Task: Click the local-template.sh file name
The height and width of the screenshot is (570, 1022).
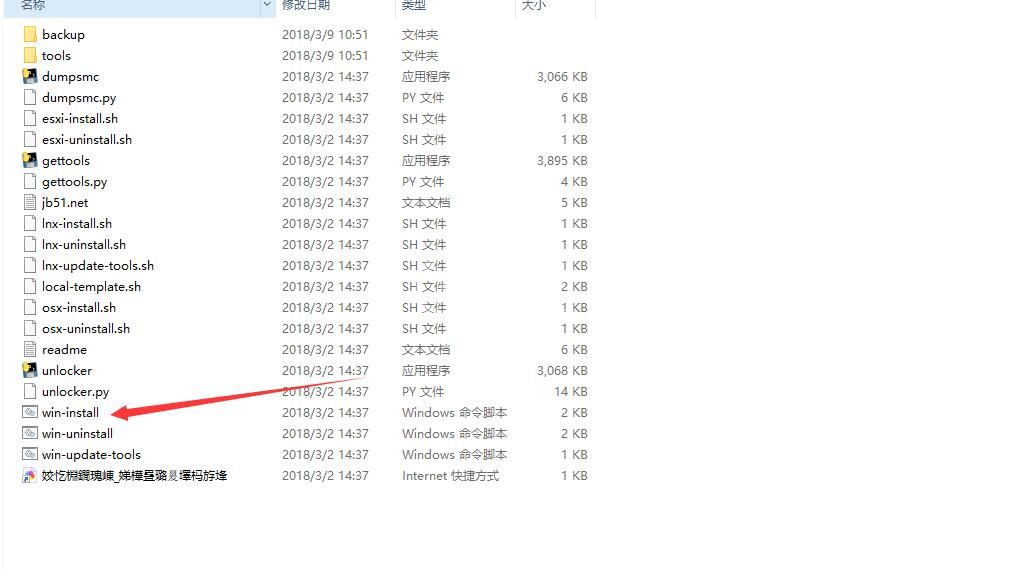Action: [91, 287]
